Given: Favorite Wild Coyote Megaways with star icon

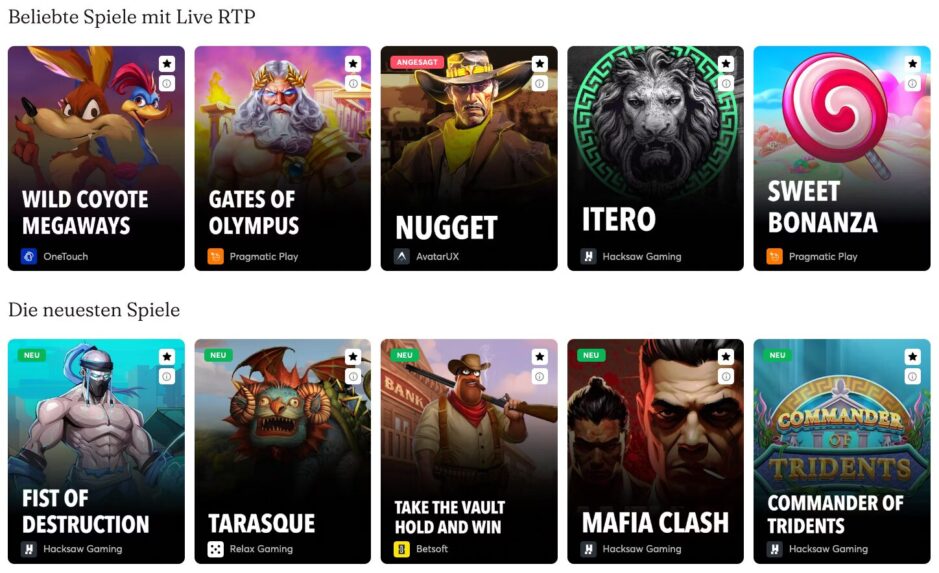Looking at the screenshot, I should click(166, 63).
